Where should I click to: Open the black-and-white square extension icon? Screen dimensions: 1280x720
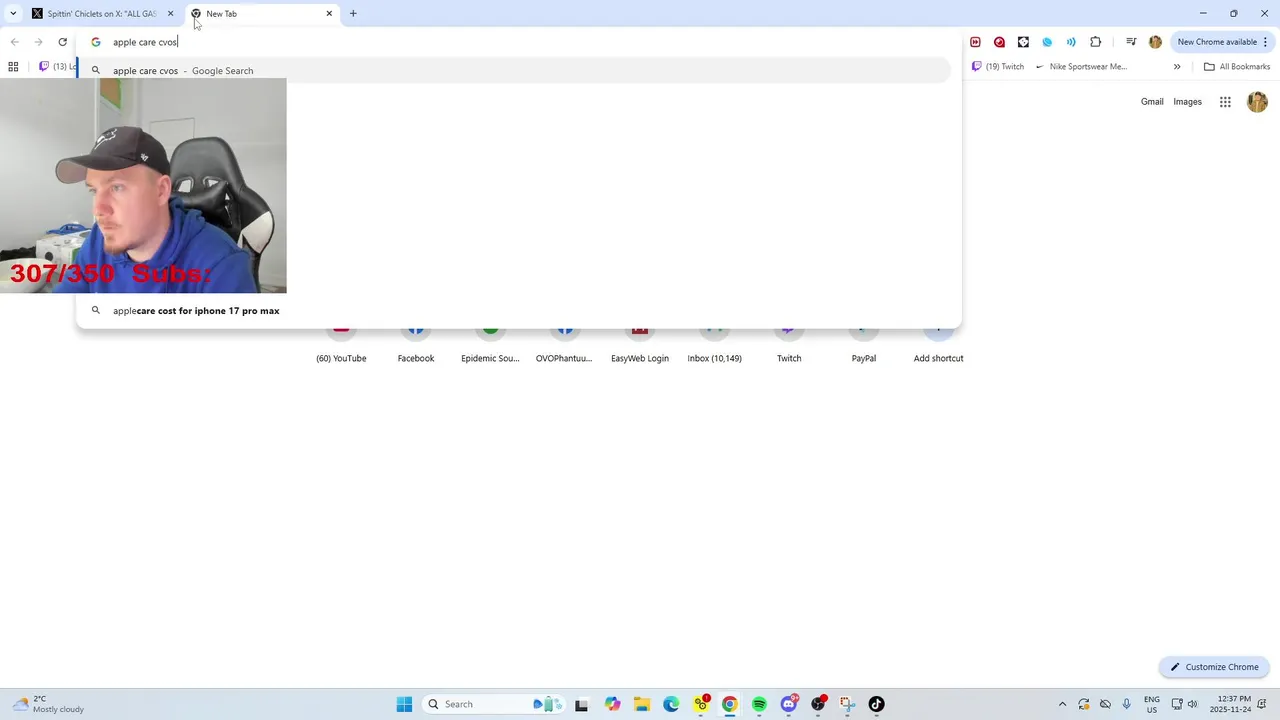[1023, 42]
